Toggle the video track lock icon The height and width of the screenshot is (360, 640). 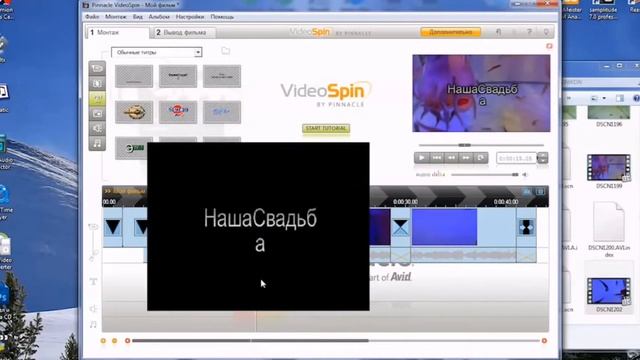click(93, 227)
